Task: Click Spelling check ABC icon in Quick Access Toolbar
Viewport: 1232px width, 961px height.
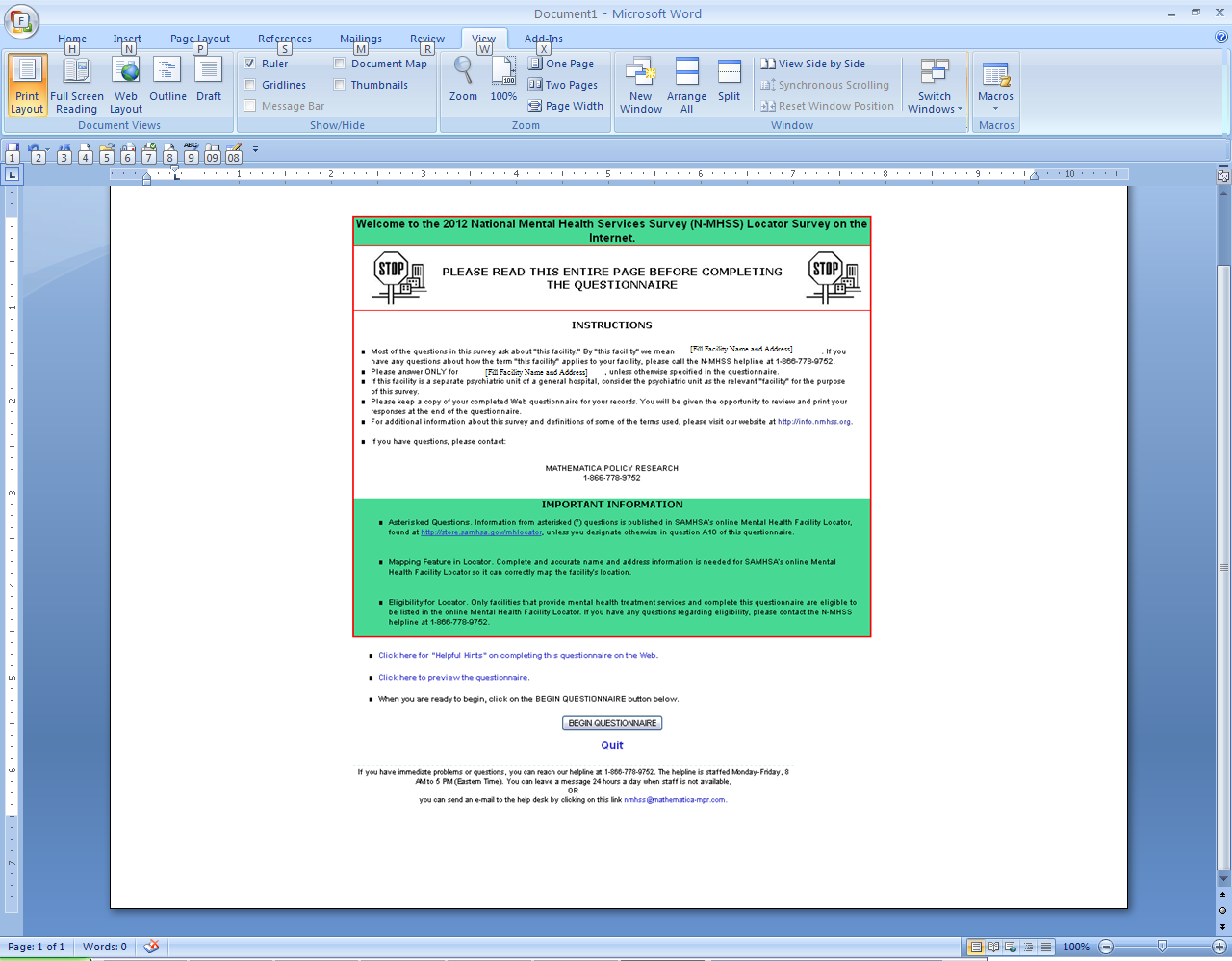Action: 192,152
